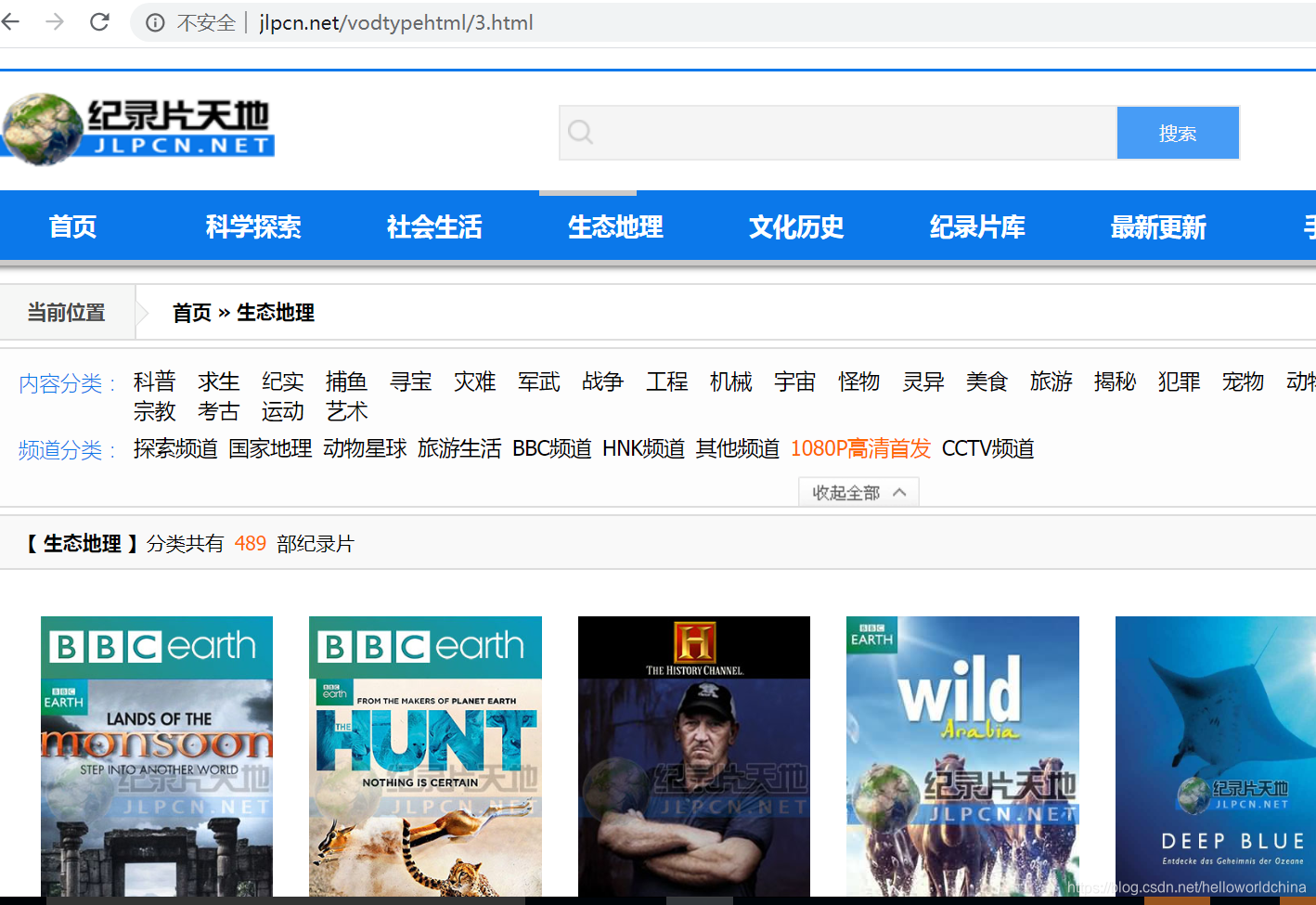The image size is (1316, 905).
Task: Open the 生态地理 navigation tab
Action: tap(615, 226)
